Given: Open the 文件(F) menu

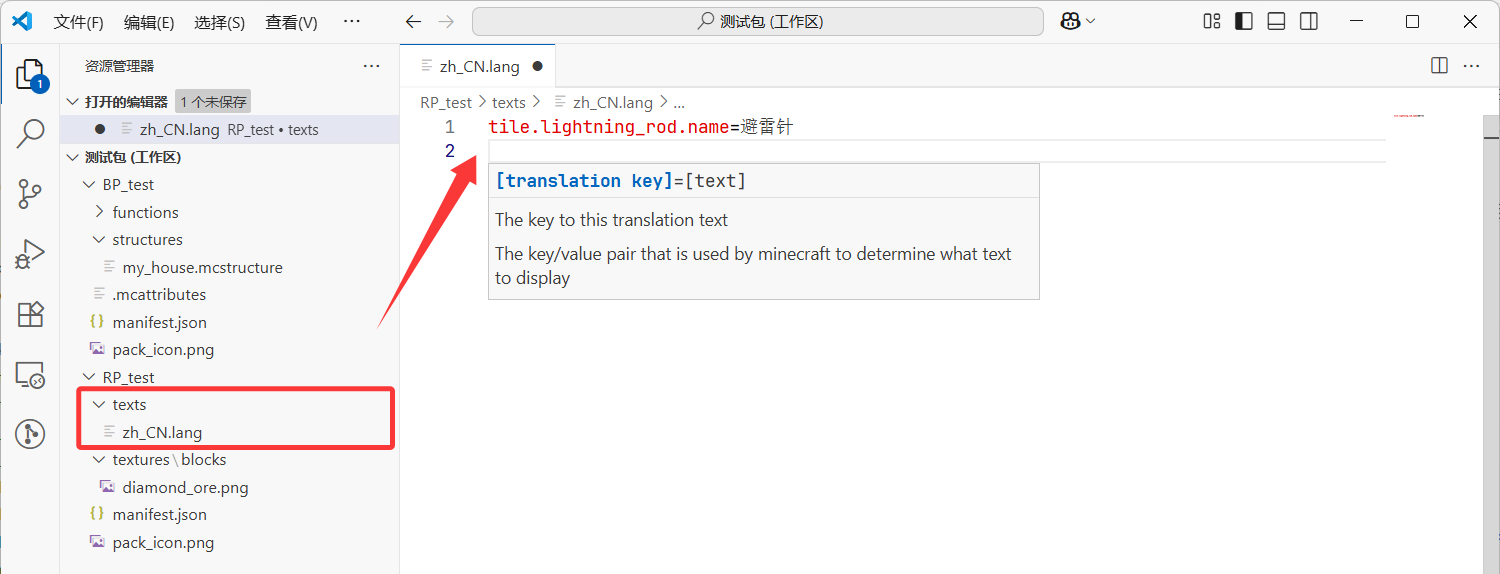Looking at the screenshot, I should click(78, 22).
